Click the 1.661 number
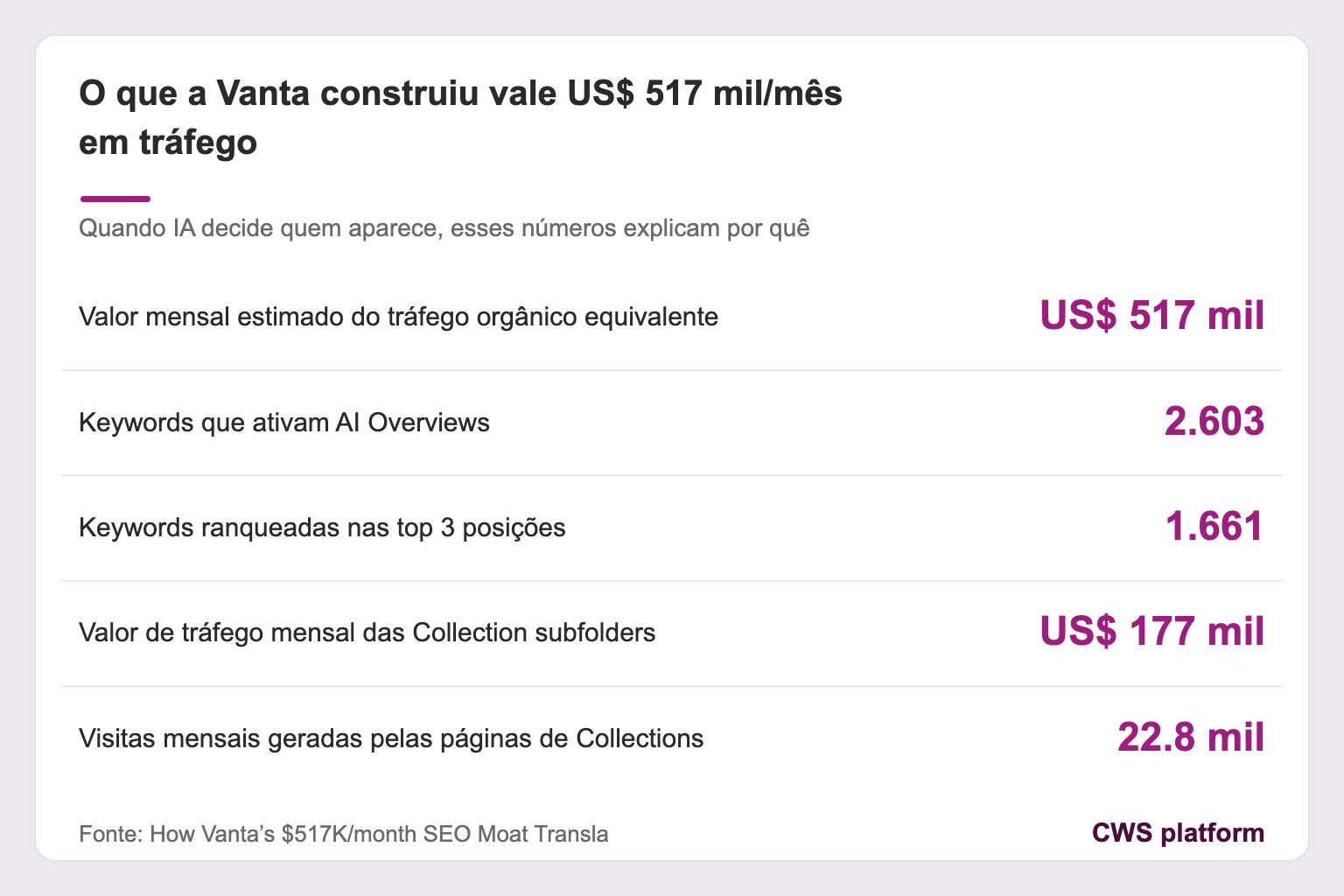The height and width of the screenshot is (896, 1344). tap(1214, 527)
